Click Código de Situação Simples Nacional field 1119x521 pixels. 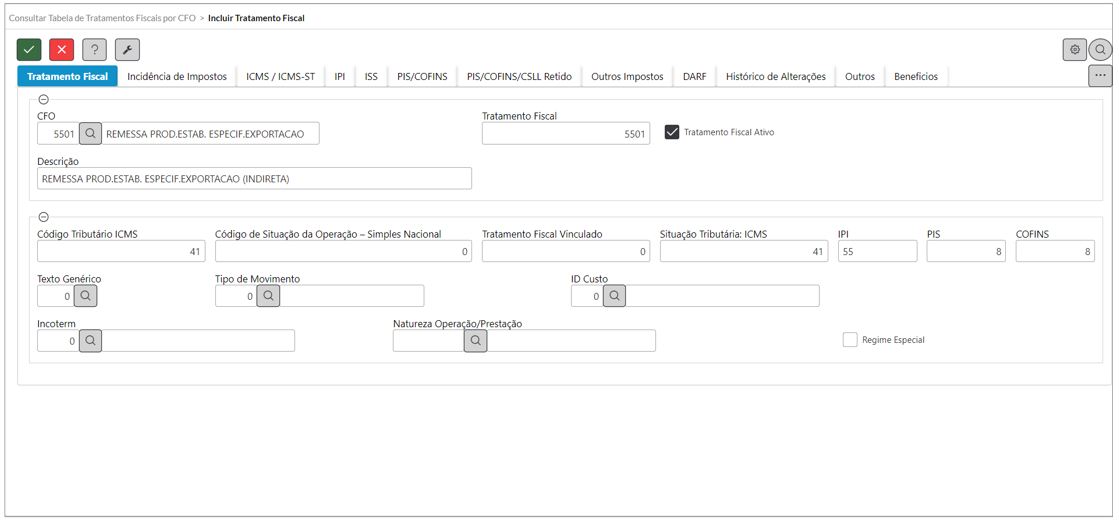point(343,251)
